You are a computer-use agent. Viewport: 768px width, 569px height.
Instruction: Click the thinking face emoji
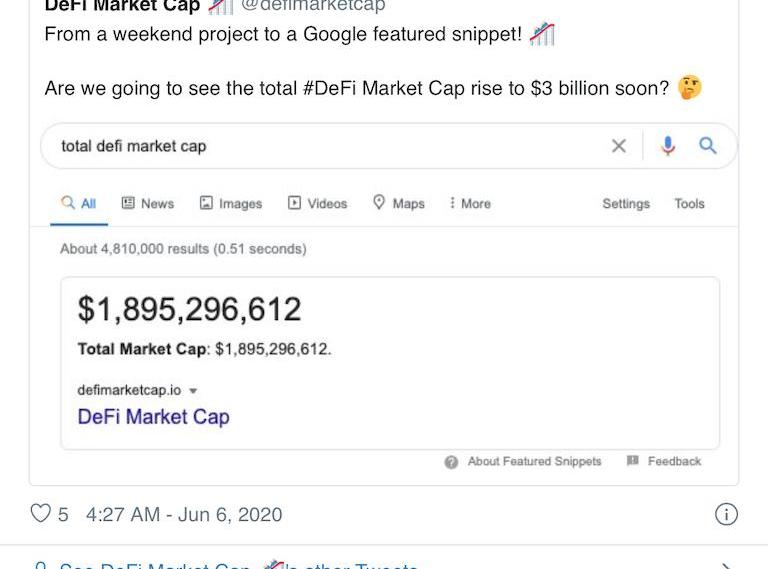coord(689,88)
